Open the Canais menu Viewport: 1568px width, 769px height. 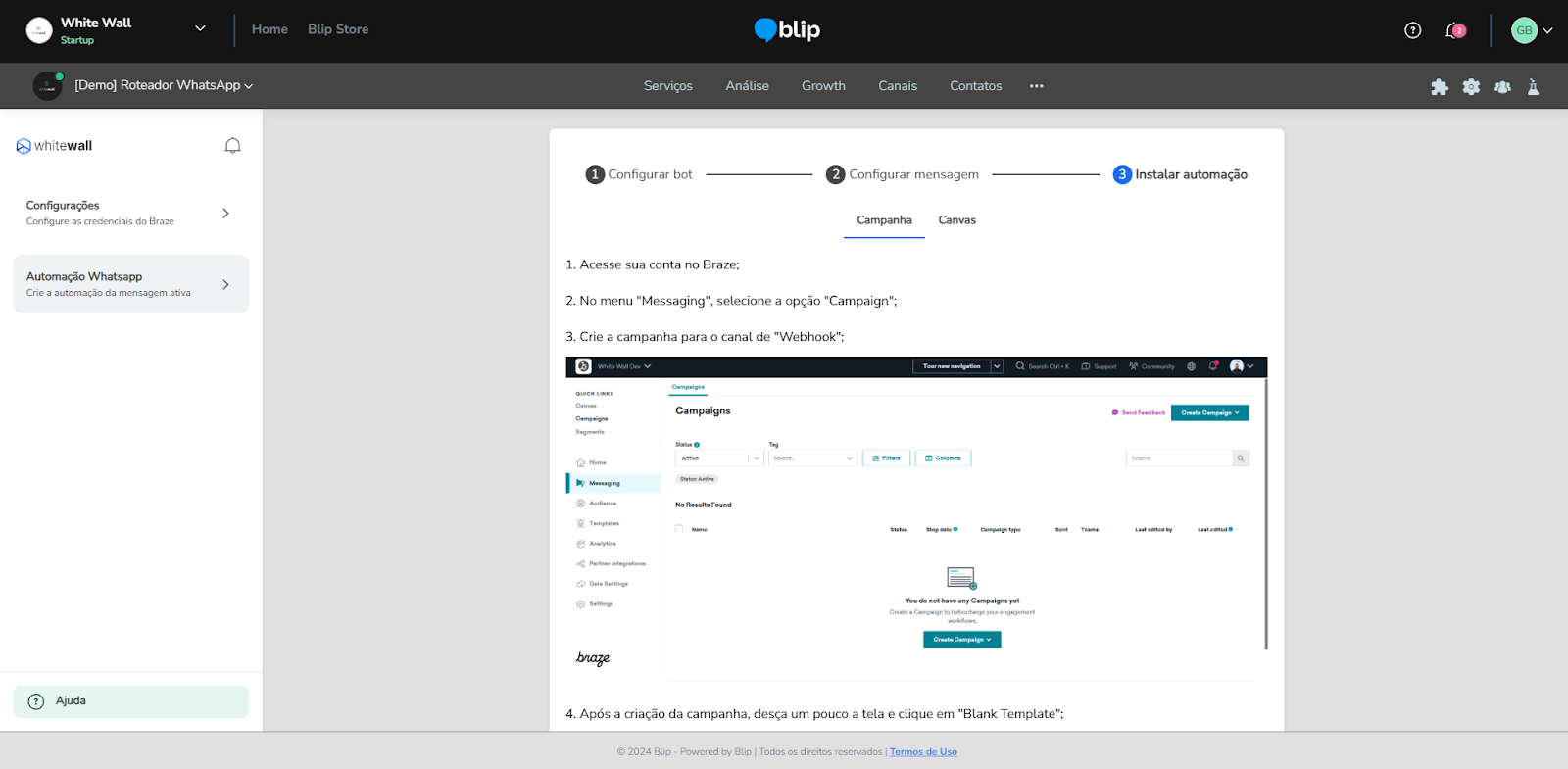(x=898, y=86)
